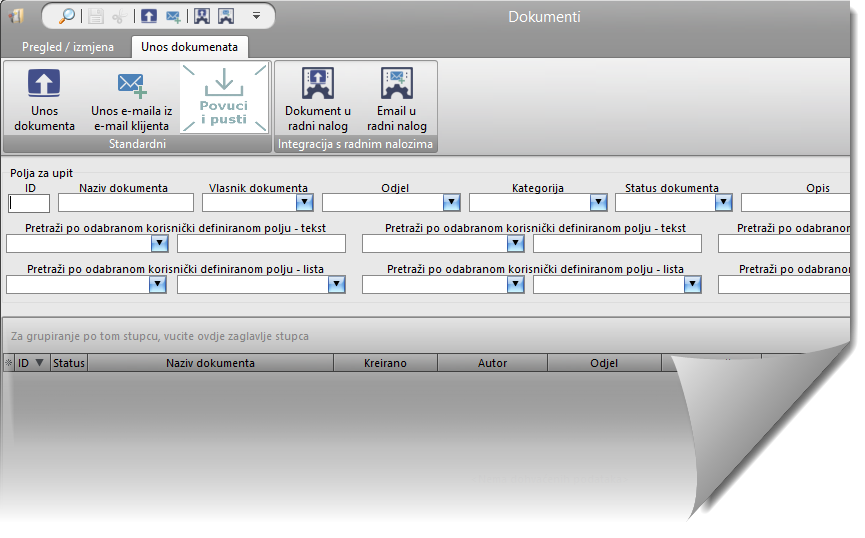Click the Naziv dokumenta query field

[126, 203]
